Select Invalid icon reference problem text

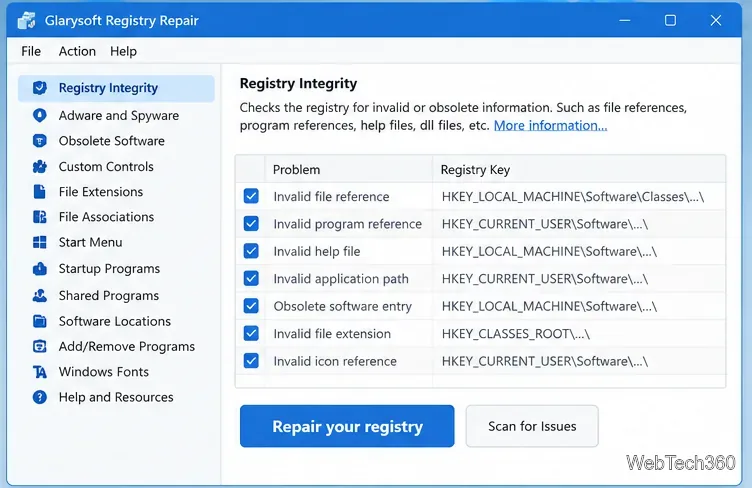coord(335,361)
